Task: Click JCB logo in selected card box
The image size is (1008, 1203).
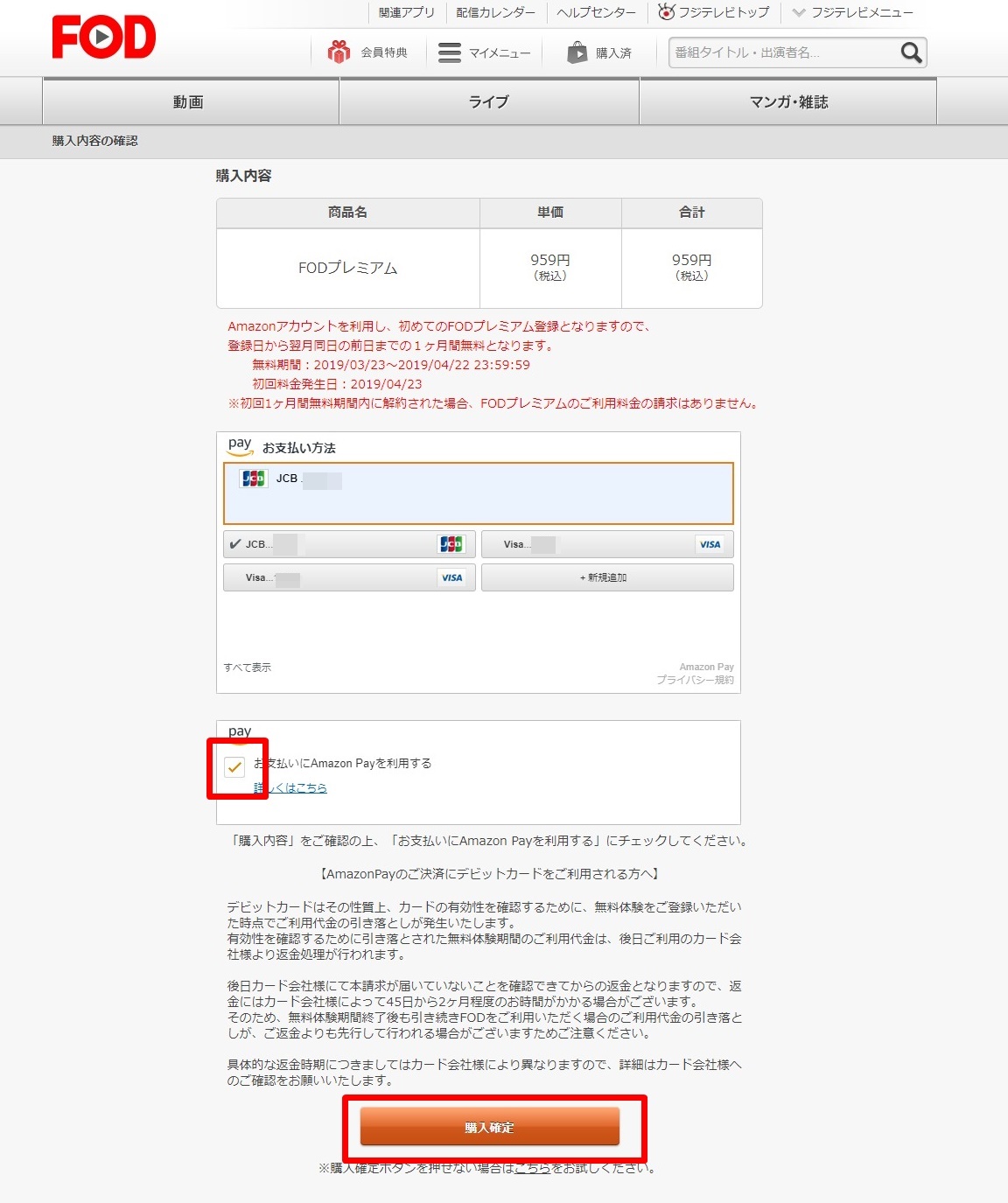Action: 254,479
